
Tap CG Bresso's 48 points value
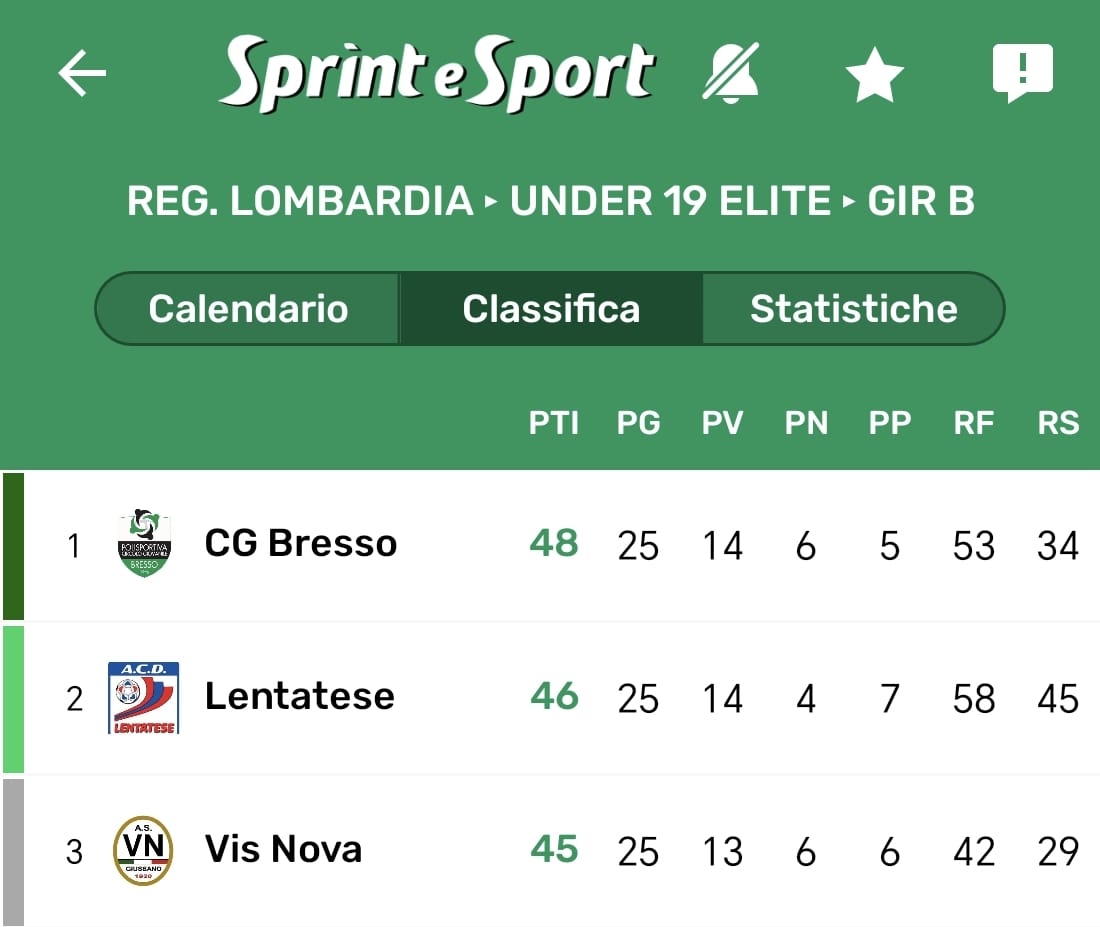[x=554, y=543]
